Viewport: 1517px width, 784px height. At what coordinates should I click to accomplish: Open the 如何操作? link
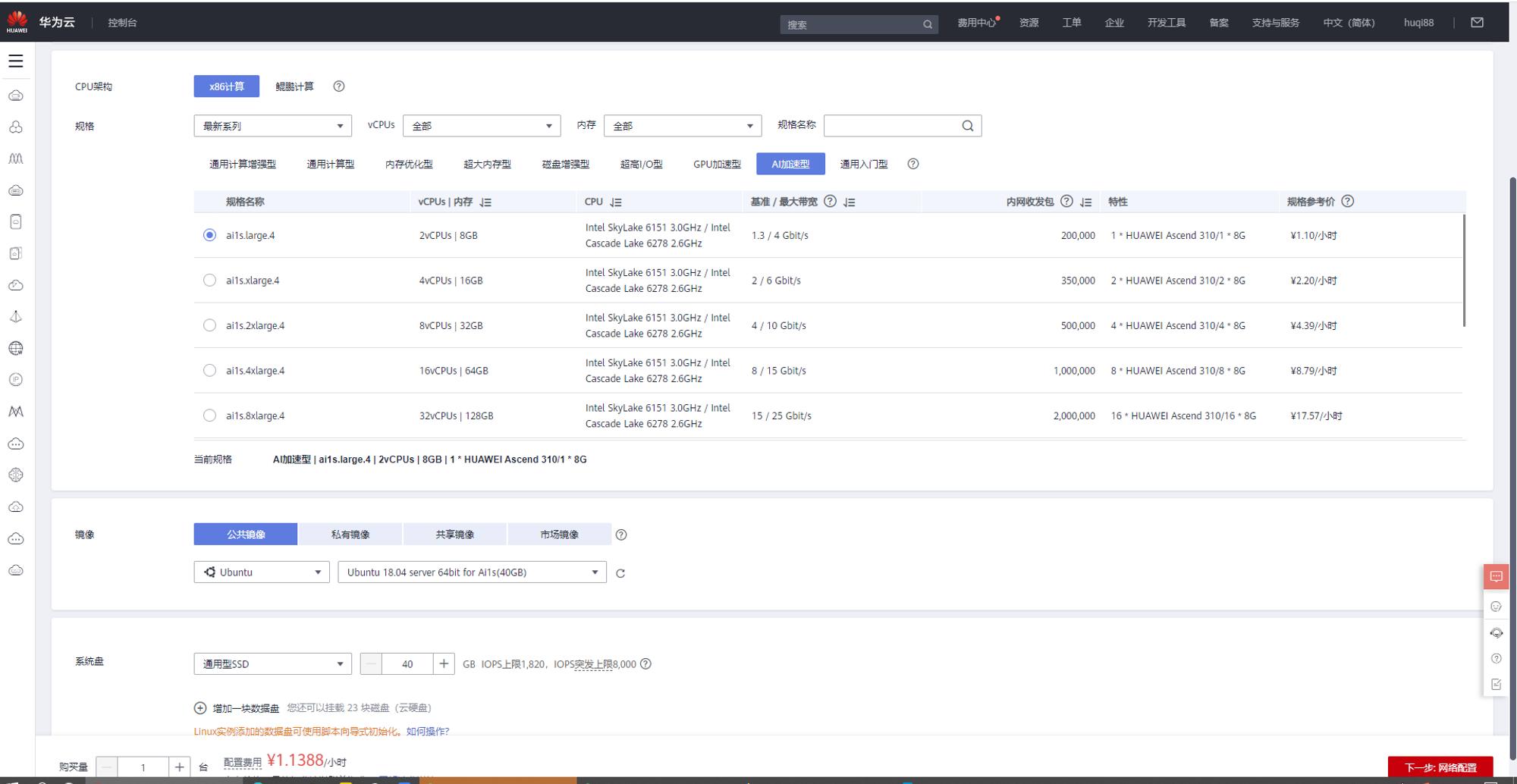point(428,732)
